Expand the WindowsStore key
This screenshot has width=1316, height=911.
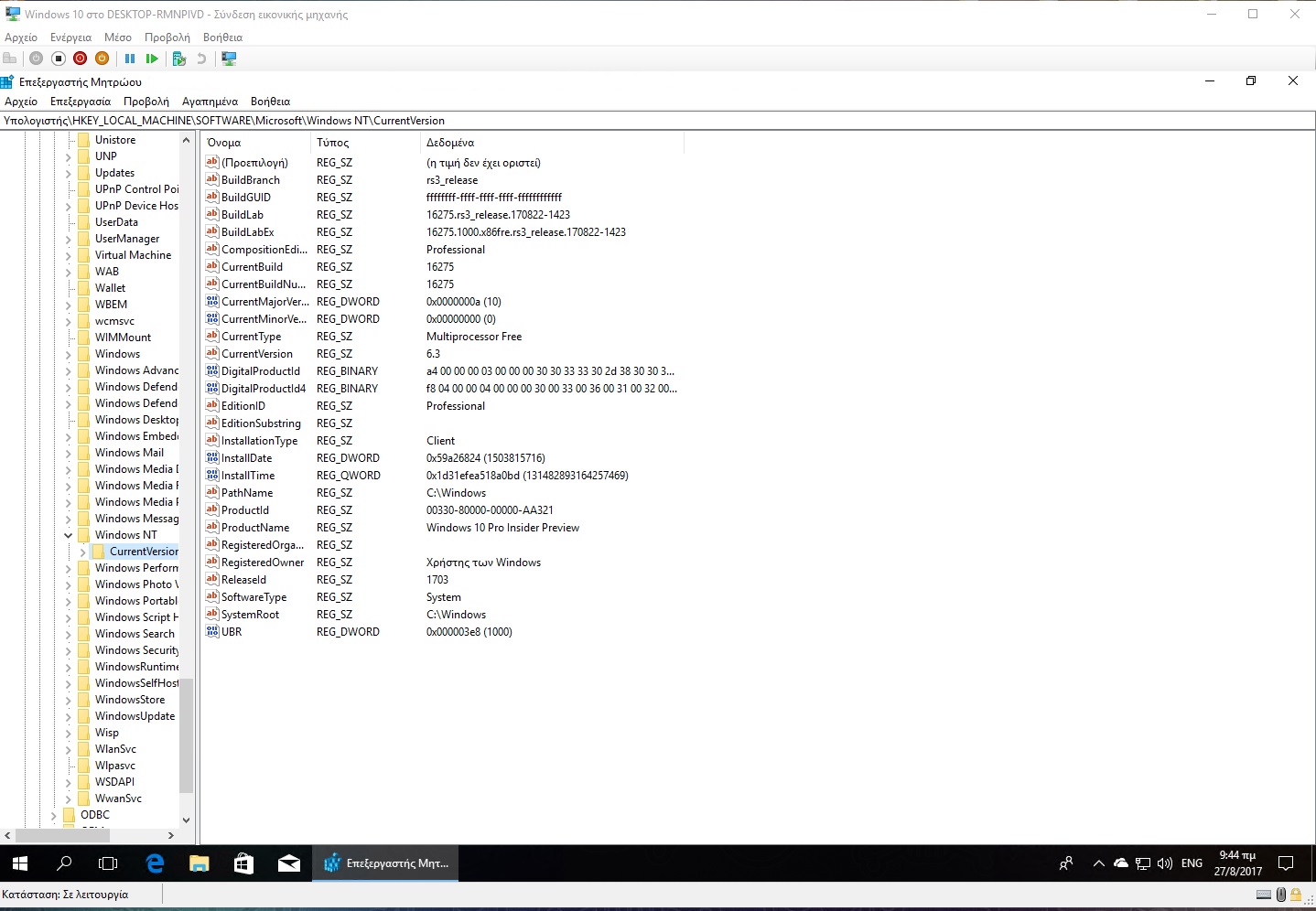(68, 700)
